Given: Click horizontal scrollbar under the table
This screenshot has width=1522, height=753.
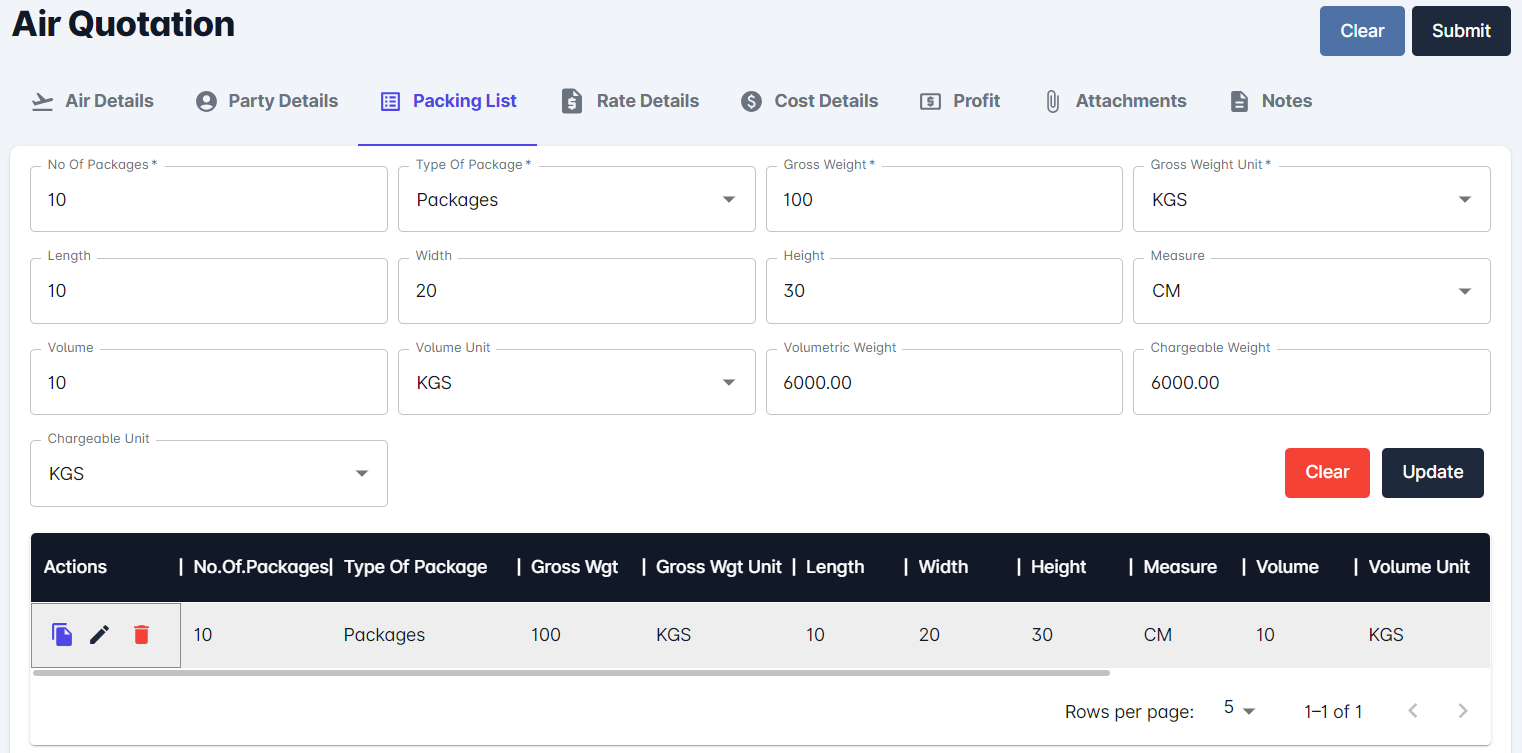Looking at the screenshot, I should [571, 673].
